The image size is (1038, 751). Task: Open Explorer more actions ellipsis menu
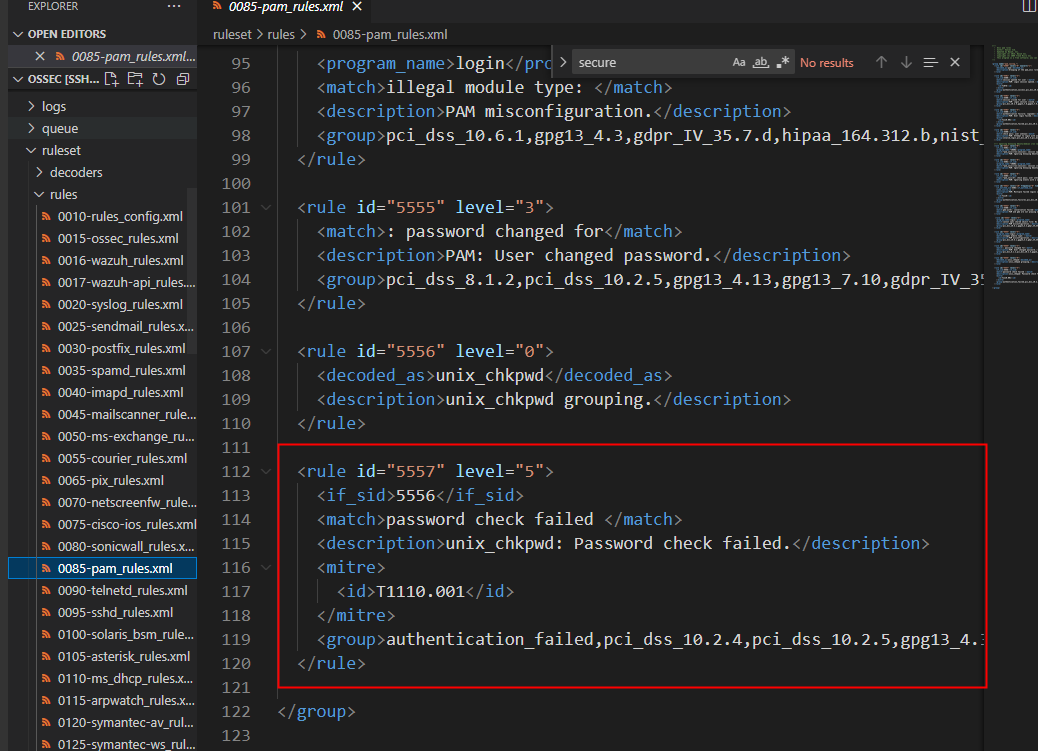[x=173, y=6]
